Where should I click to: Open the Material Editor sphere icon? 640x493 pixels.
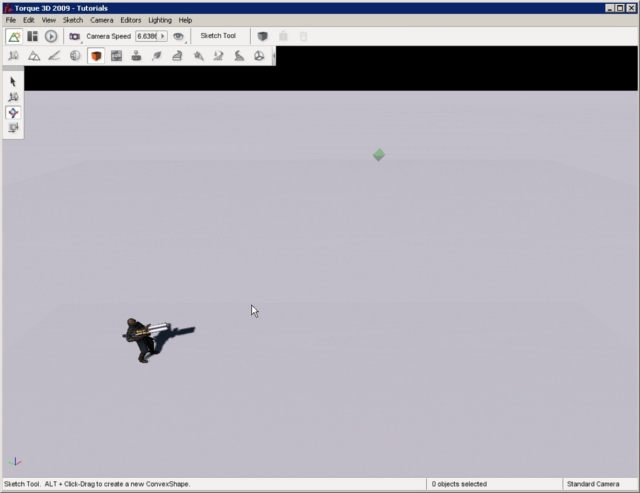coord(75,56)
